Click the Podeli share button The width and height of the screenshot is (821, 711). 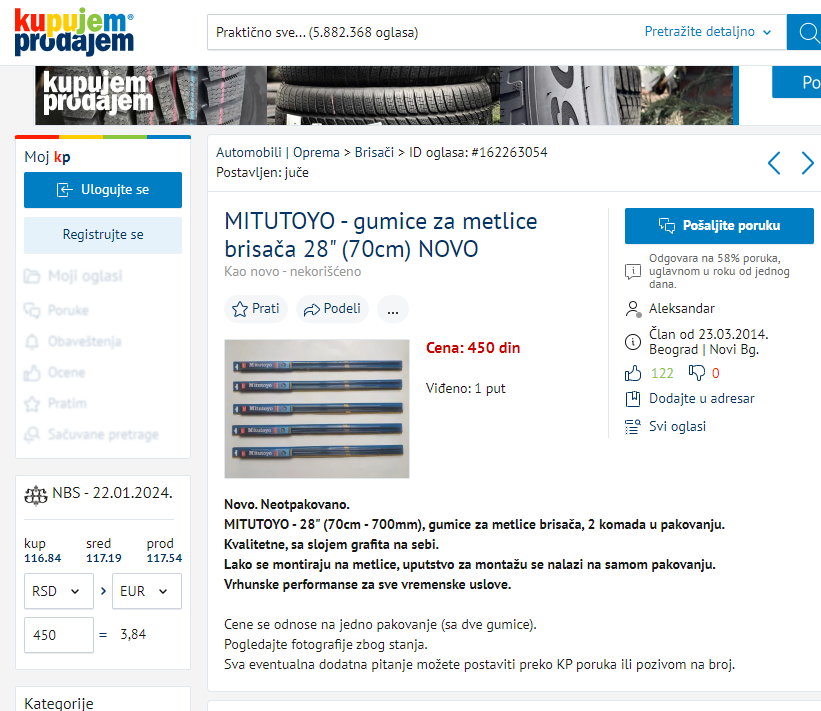(x=332, y=309)
